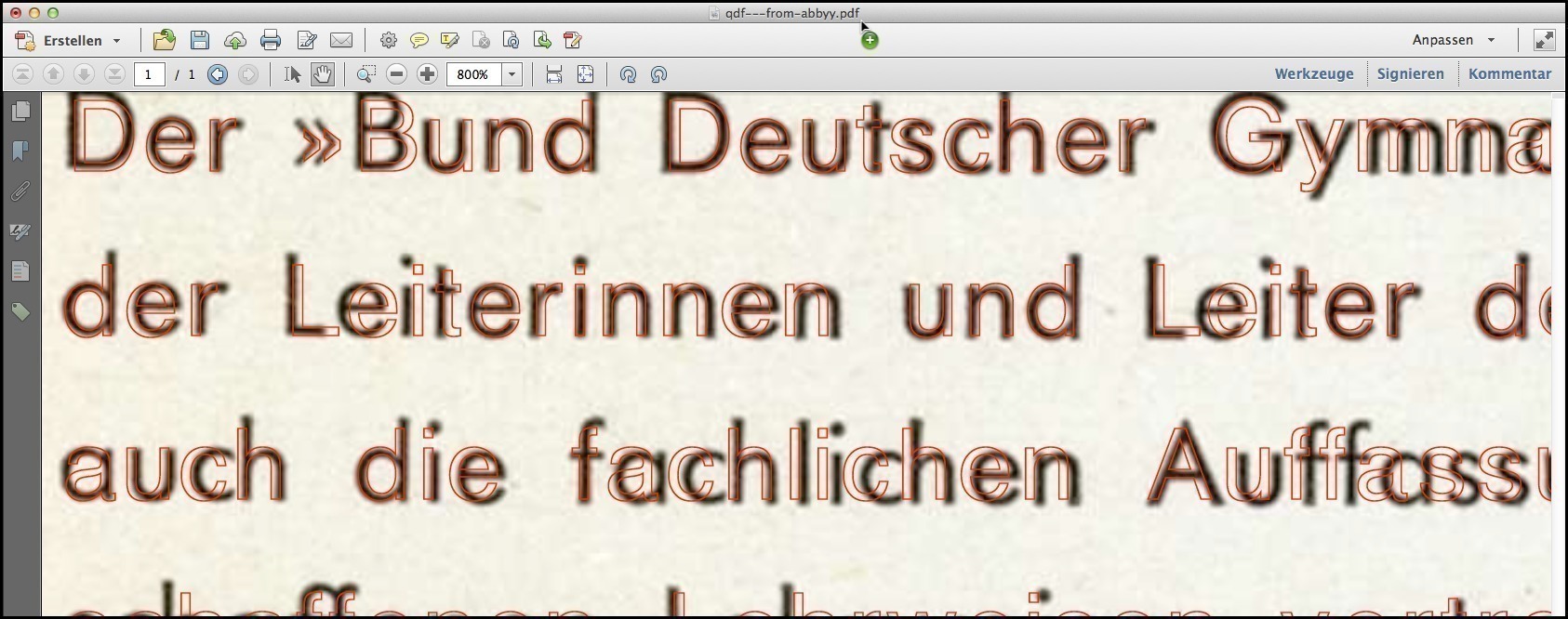Toggle the hand pan tool

[x=322, y=74]
